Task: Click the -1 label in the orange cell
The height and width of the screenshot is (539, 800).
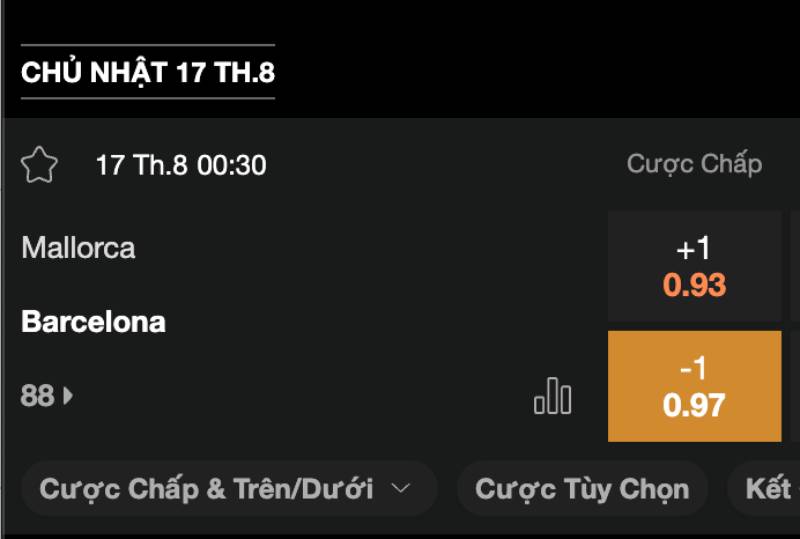Action: (694, 369)
